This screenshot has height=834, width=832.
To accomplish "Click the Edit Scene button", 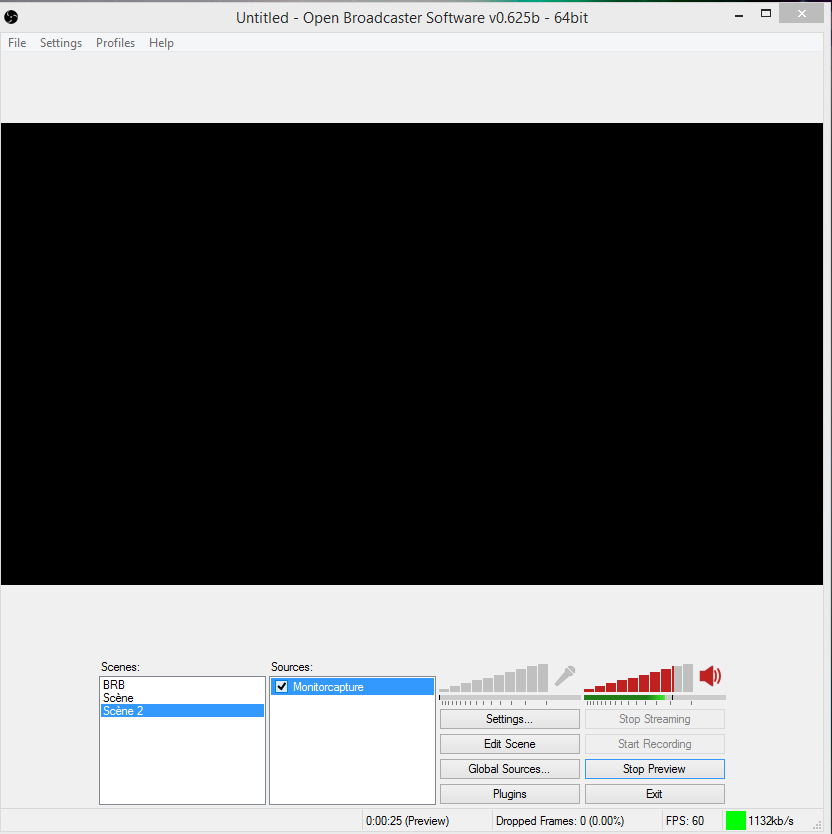I will pos(510,744).
